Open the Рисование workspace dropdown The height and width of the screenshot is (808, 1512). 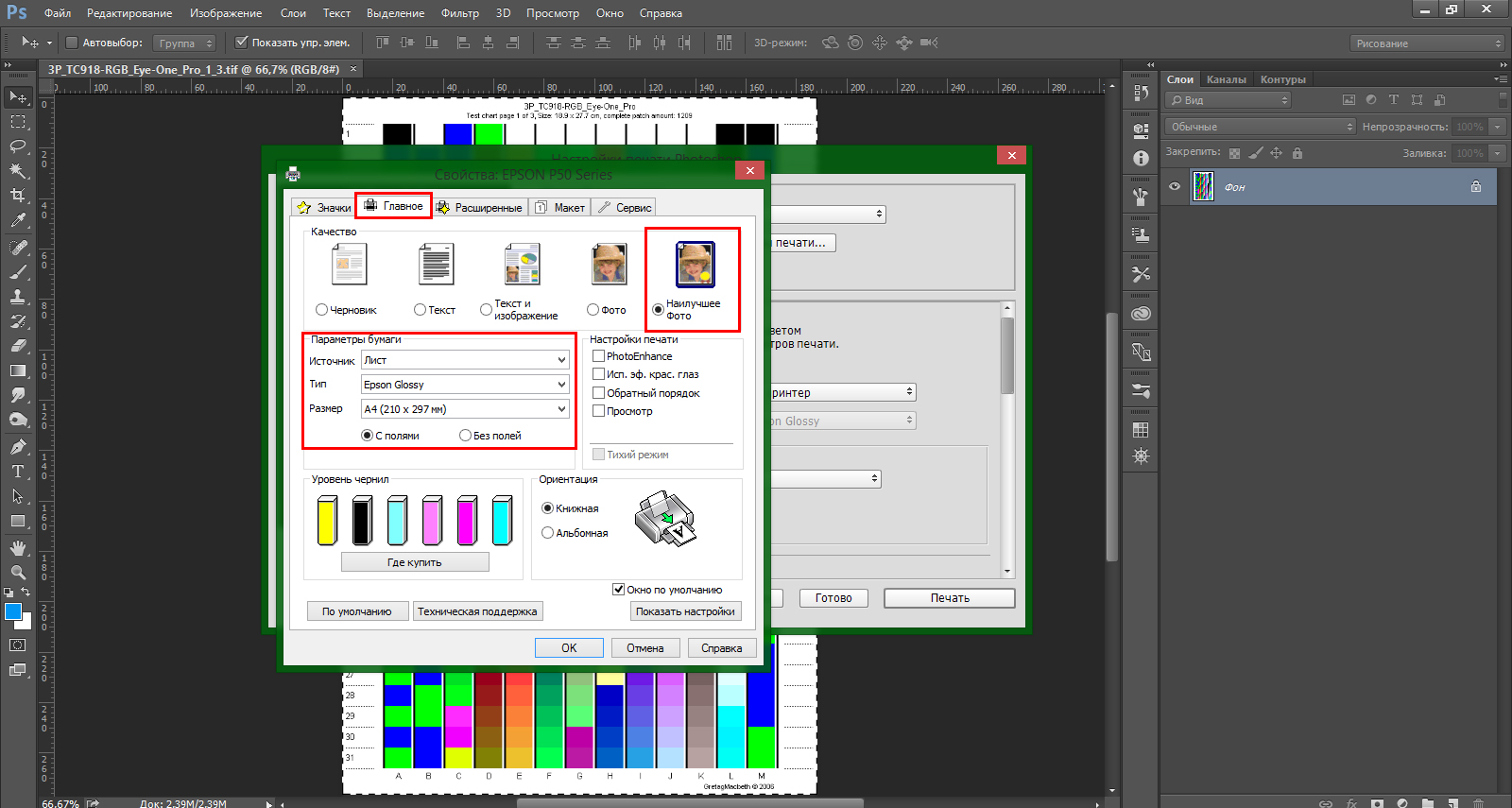coord(1427,43)
